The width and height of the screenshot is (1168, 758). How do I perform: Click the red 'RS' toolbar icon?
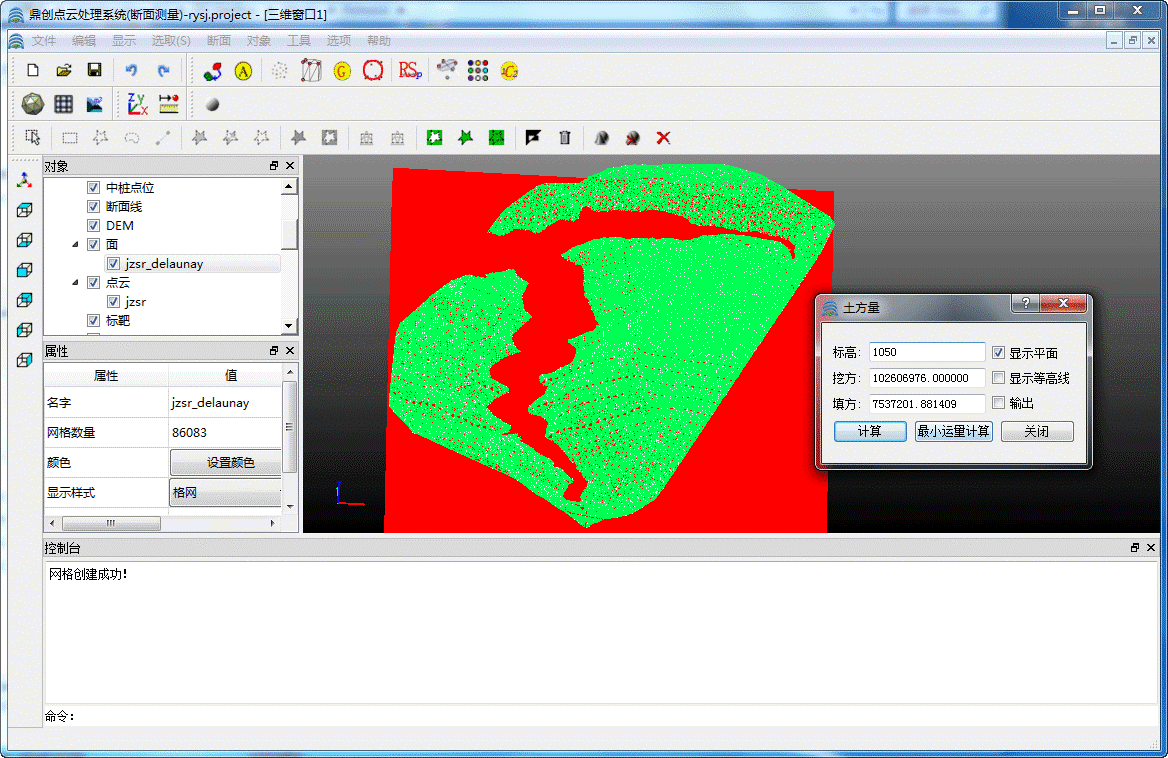pyautogui.click(x=409, y=70)
